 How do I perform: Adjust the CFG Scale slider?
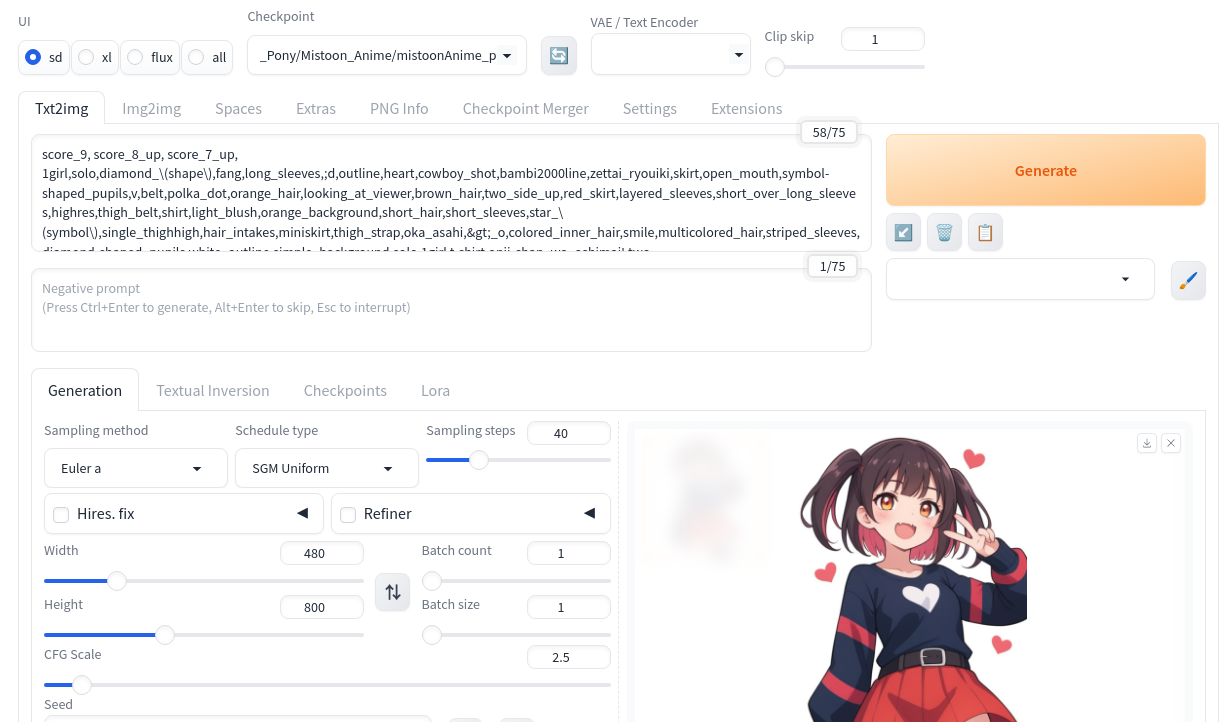pyautogui.click(x=327, y=685)
